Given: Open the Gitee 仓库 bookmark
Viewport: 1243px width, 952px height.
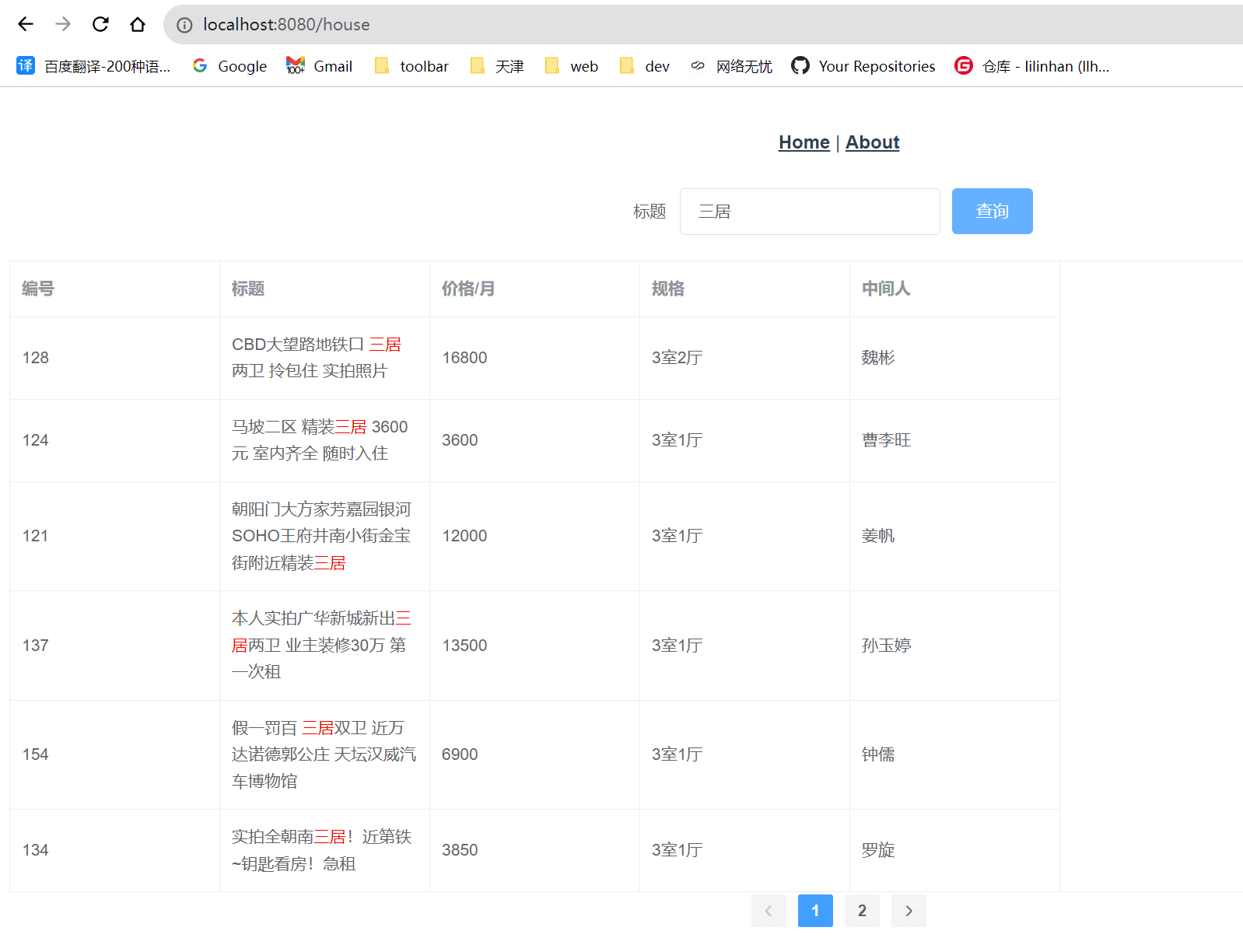Looking at the screenshot, I should coord(1032,66).
